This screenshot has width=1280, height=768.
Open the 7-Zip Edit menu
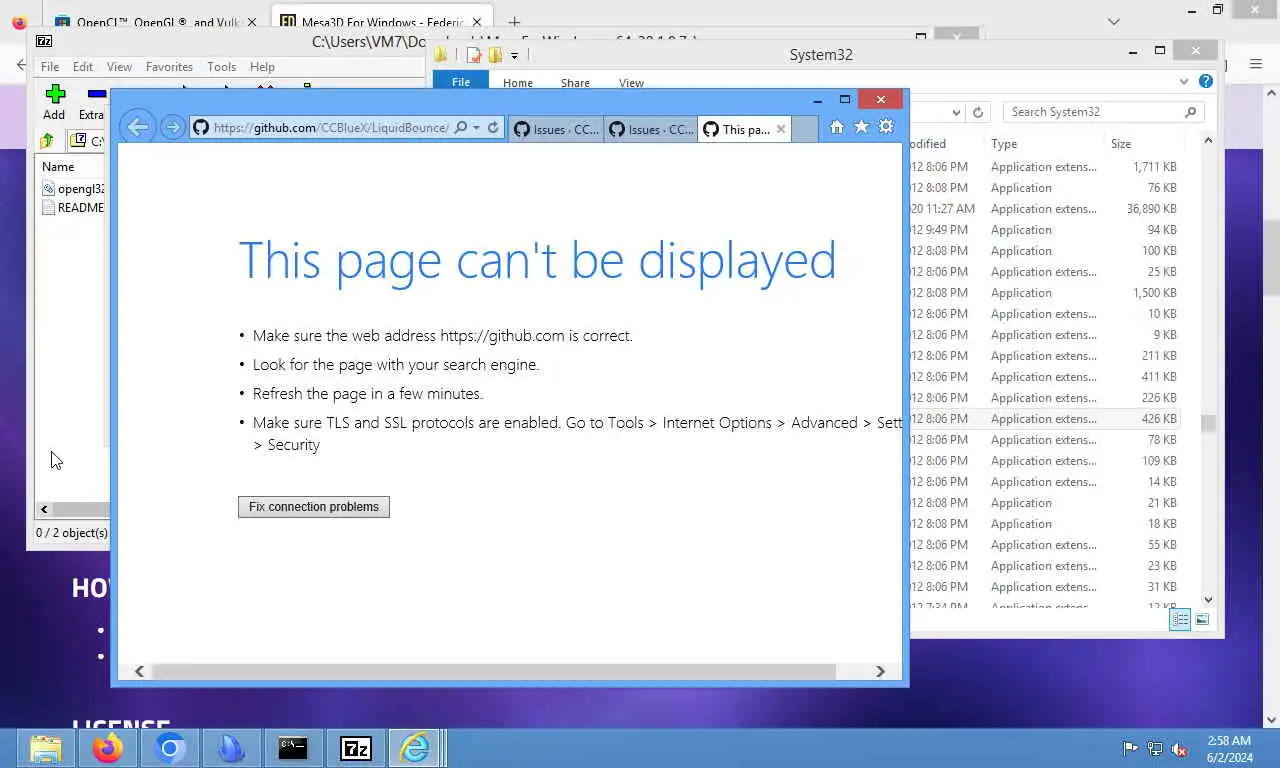83,67
